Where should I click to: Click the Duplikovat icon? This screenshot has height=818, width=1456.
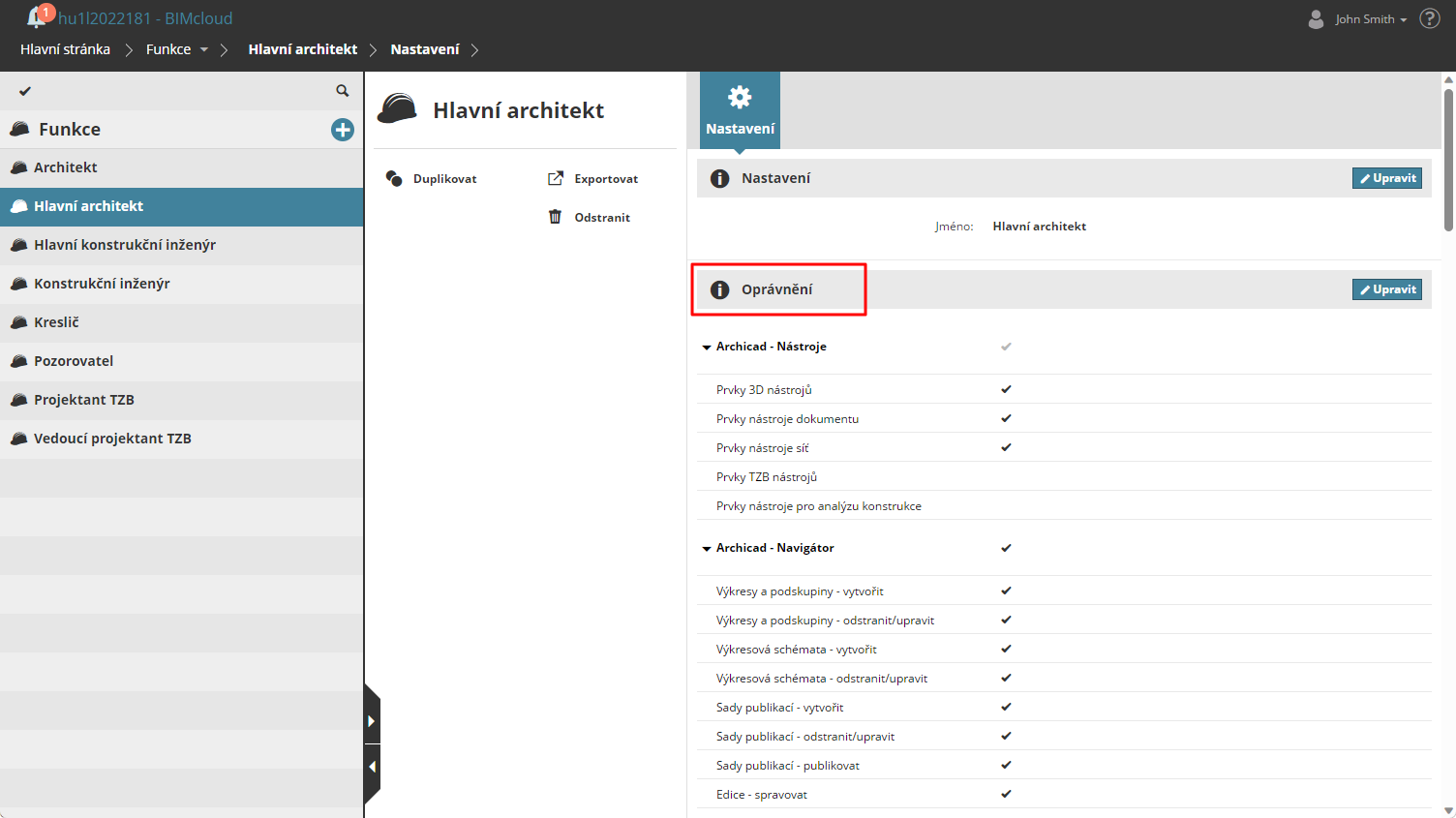tap(394, 178)
